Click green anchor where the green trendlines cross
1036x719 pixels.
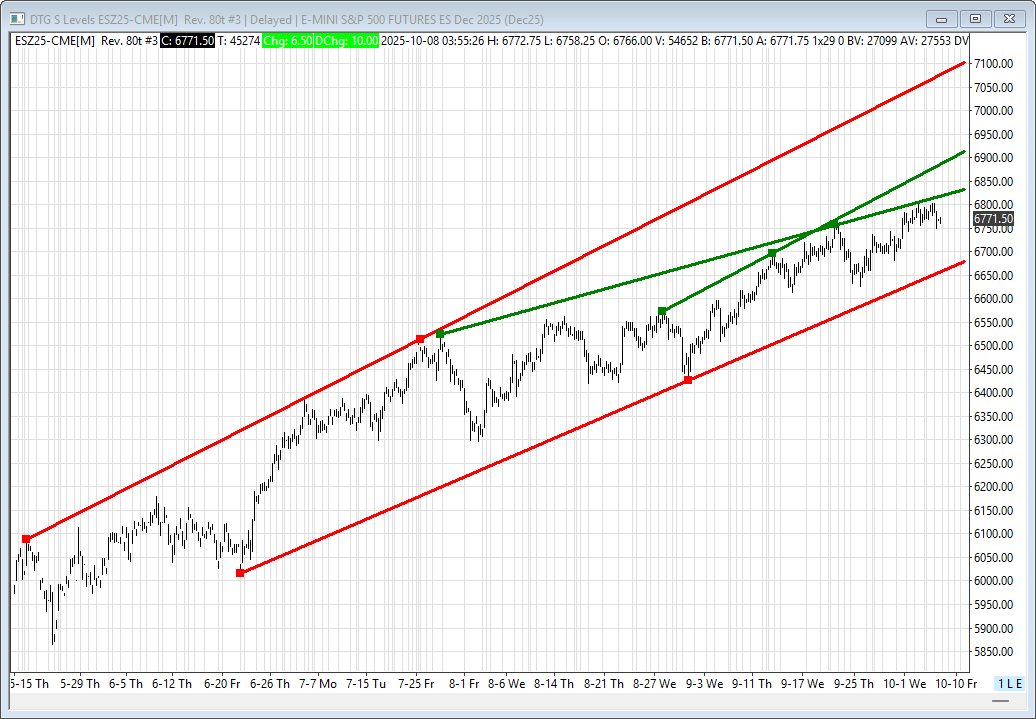pos(834,224)
